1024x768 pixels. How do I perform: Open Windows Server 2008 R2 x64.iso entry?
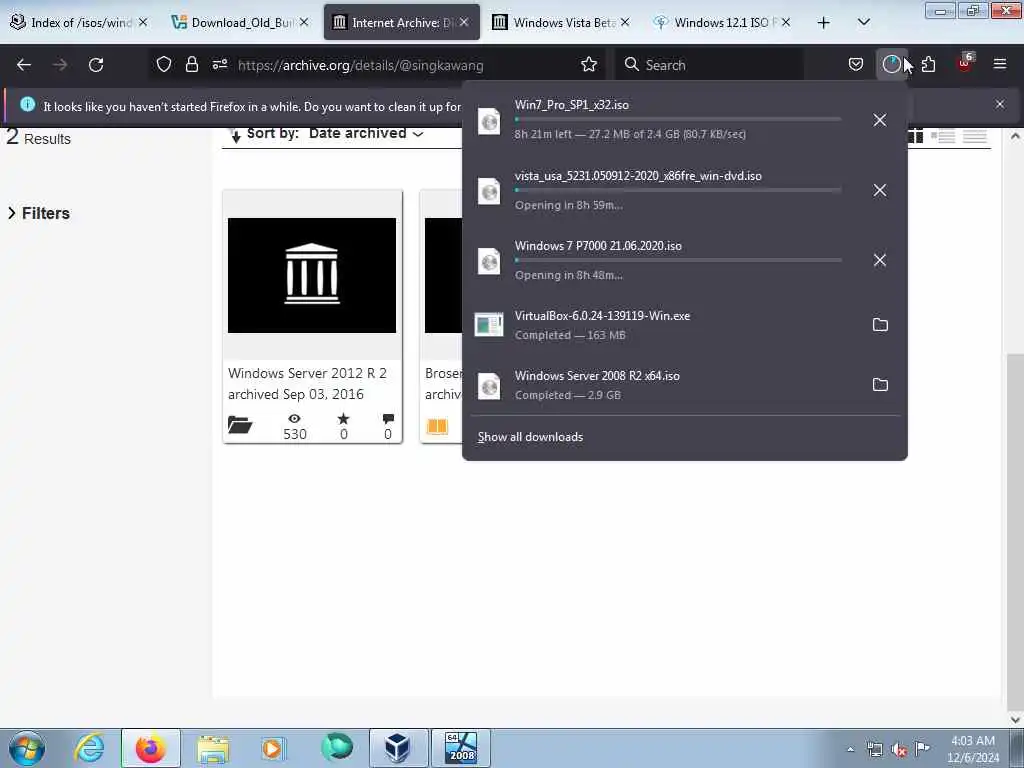click(664, 385)
